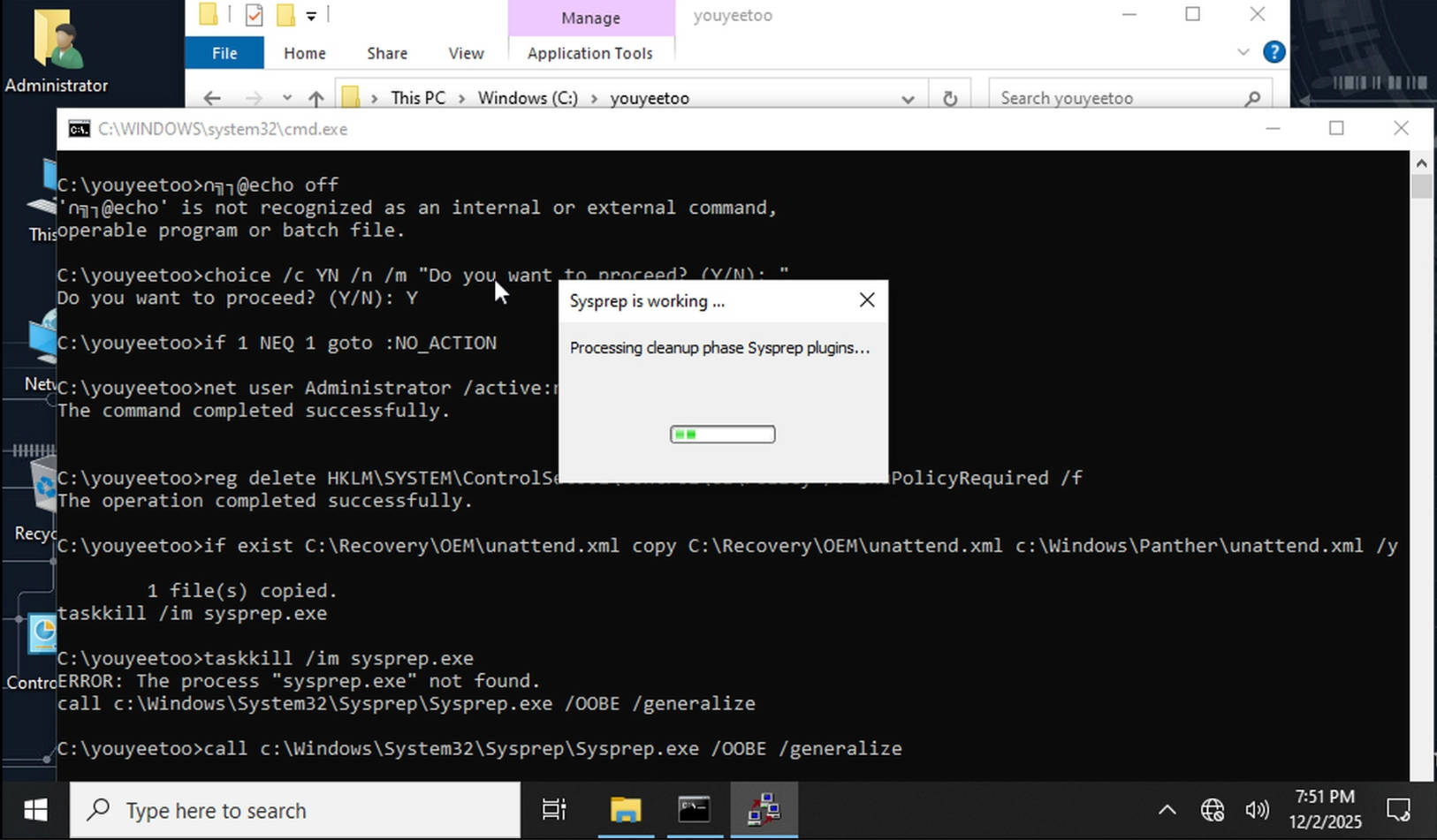Open the recent locations dropdown arrow
The image size is (1437, 840).
tap(287, 98)
